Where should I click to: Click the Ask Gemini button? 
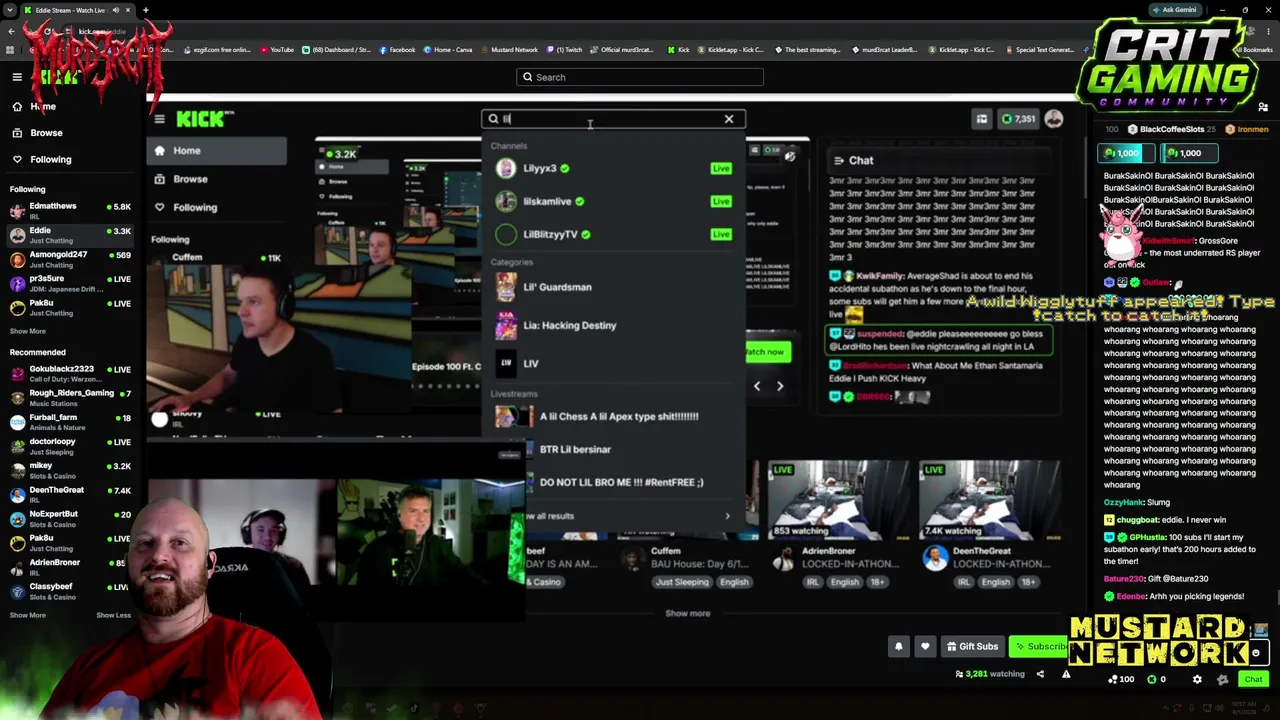(1174, 10)
